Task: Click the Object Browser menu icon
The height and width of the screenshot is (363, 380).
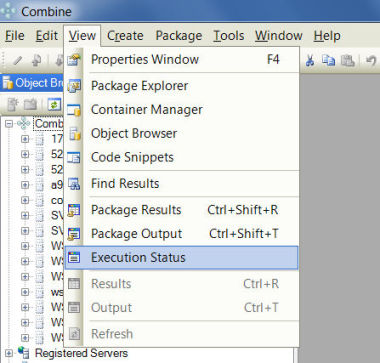Action: coord(75,134)
